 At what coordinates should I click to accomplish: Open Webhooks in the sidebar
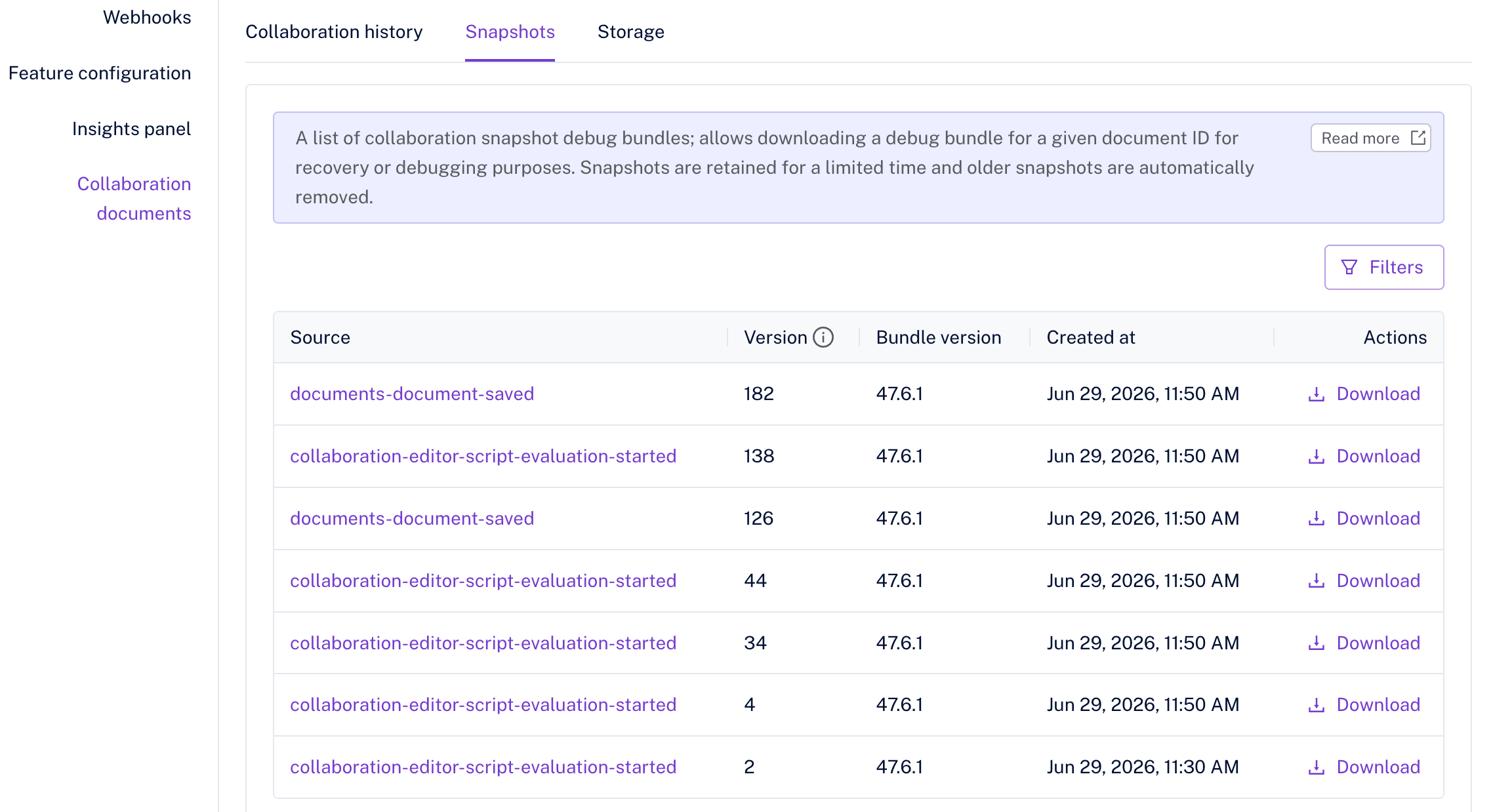click(147, 17)
